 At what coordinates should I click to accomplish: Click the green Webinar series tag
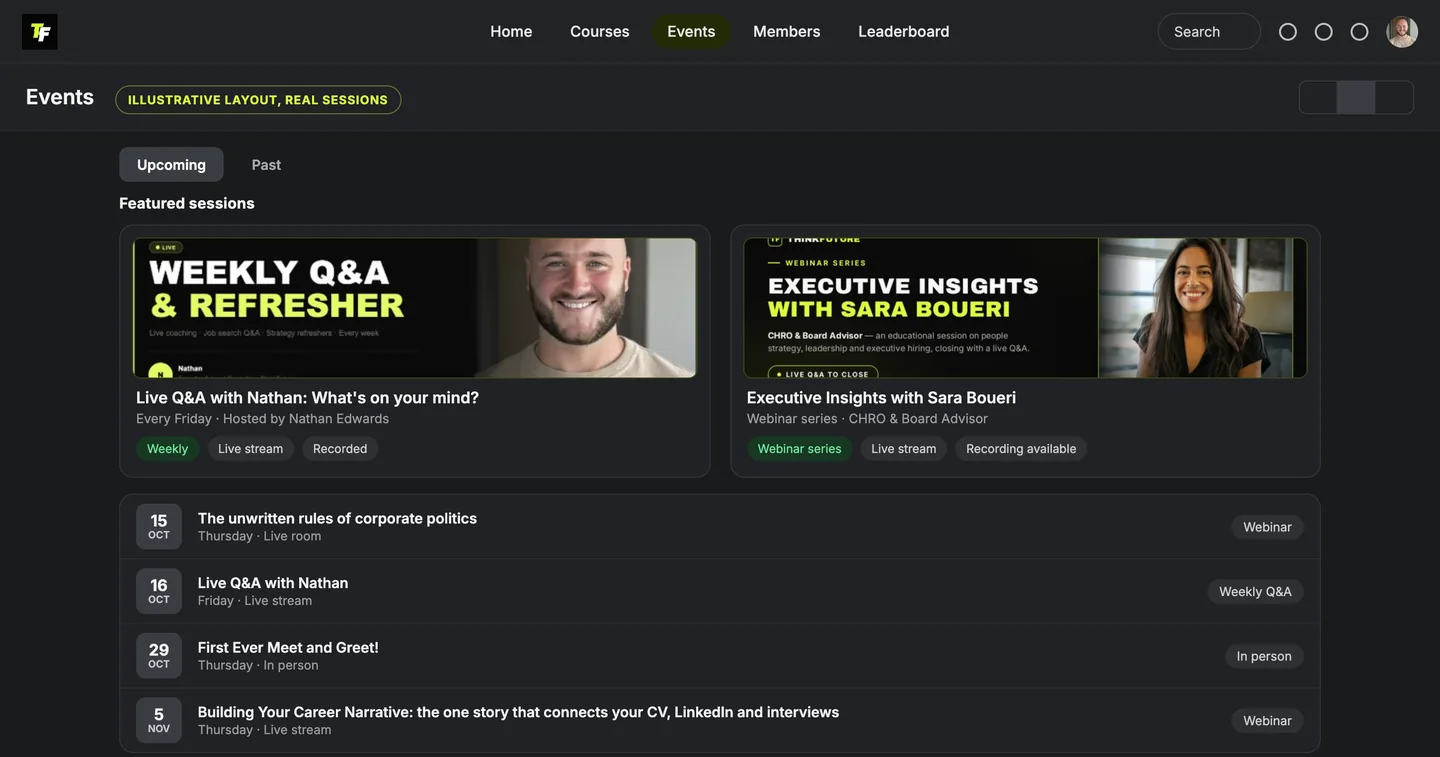799,449
